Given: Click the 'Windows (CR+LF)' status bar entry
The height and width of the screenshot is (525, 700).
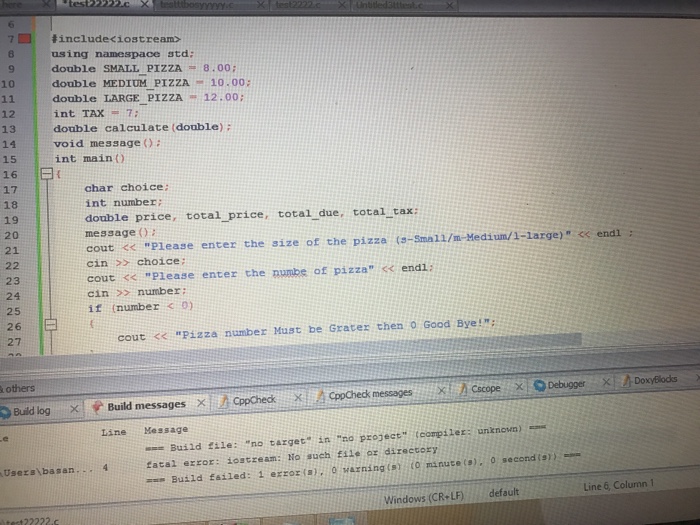Looking at the screenshot, I should point(424,497).
